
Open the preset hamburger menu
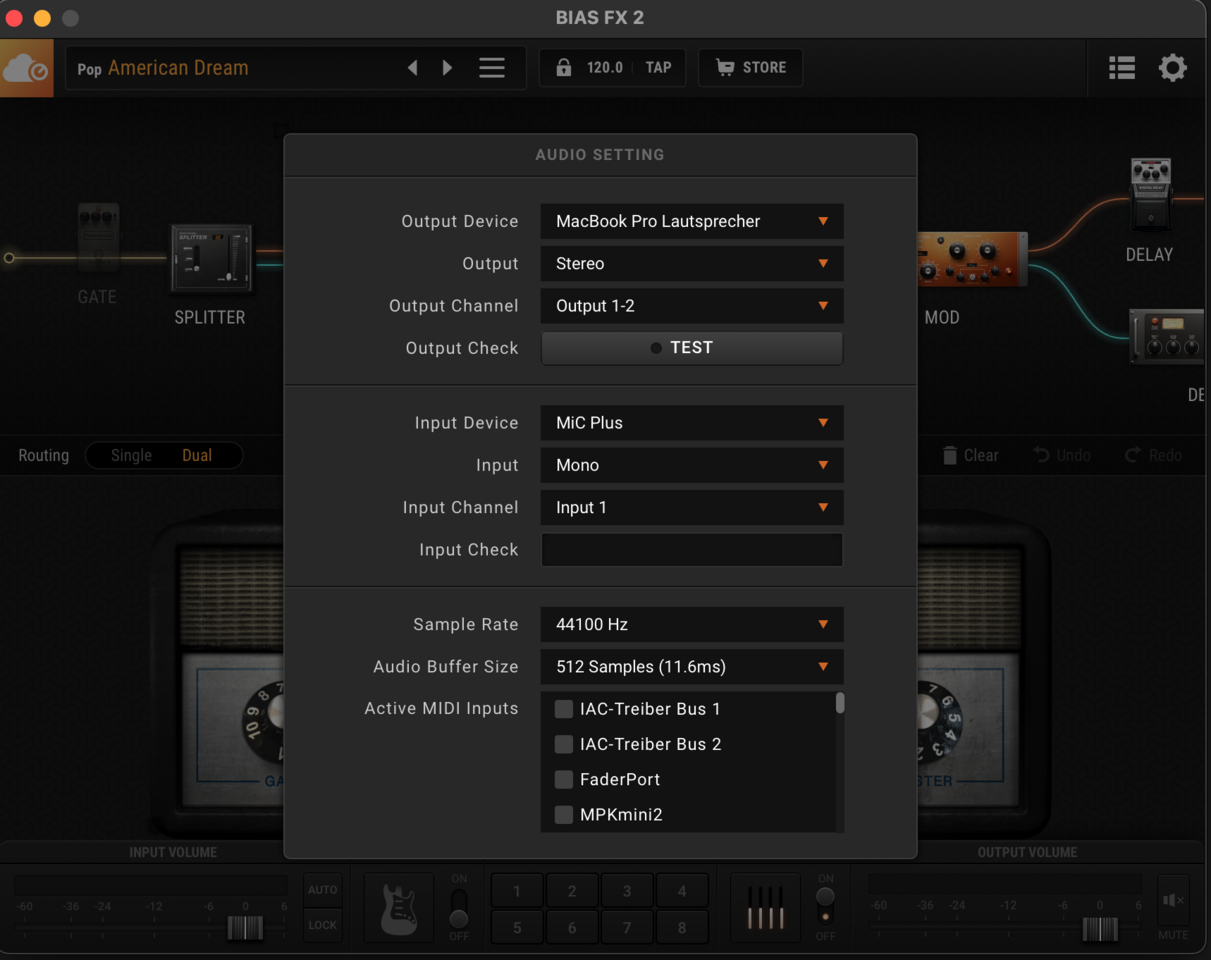491,68
